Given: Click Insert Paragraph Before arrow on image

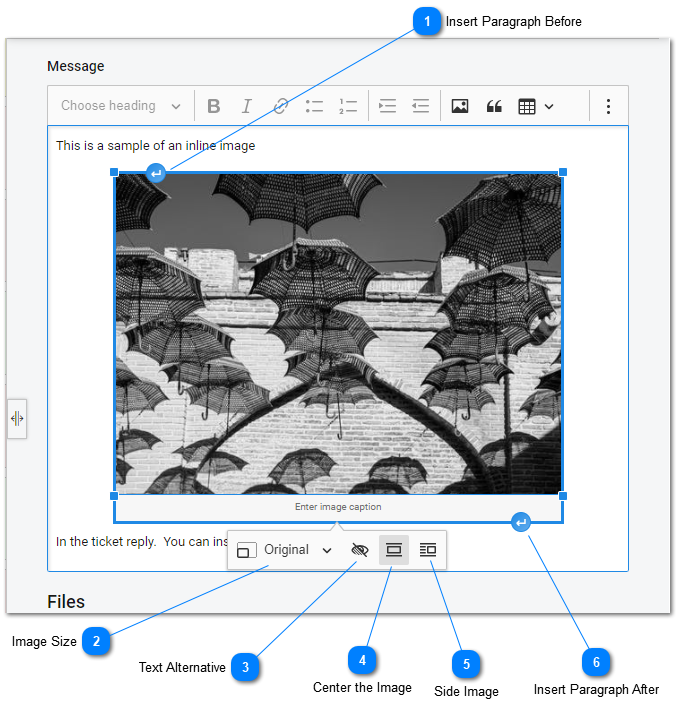Looking at the screenshot, I should click(156, 173).
